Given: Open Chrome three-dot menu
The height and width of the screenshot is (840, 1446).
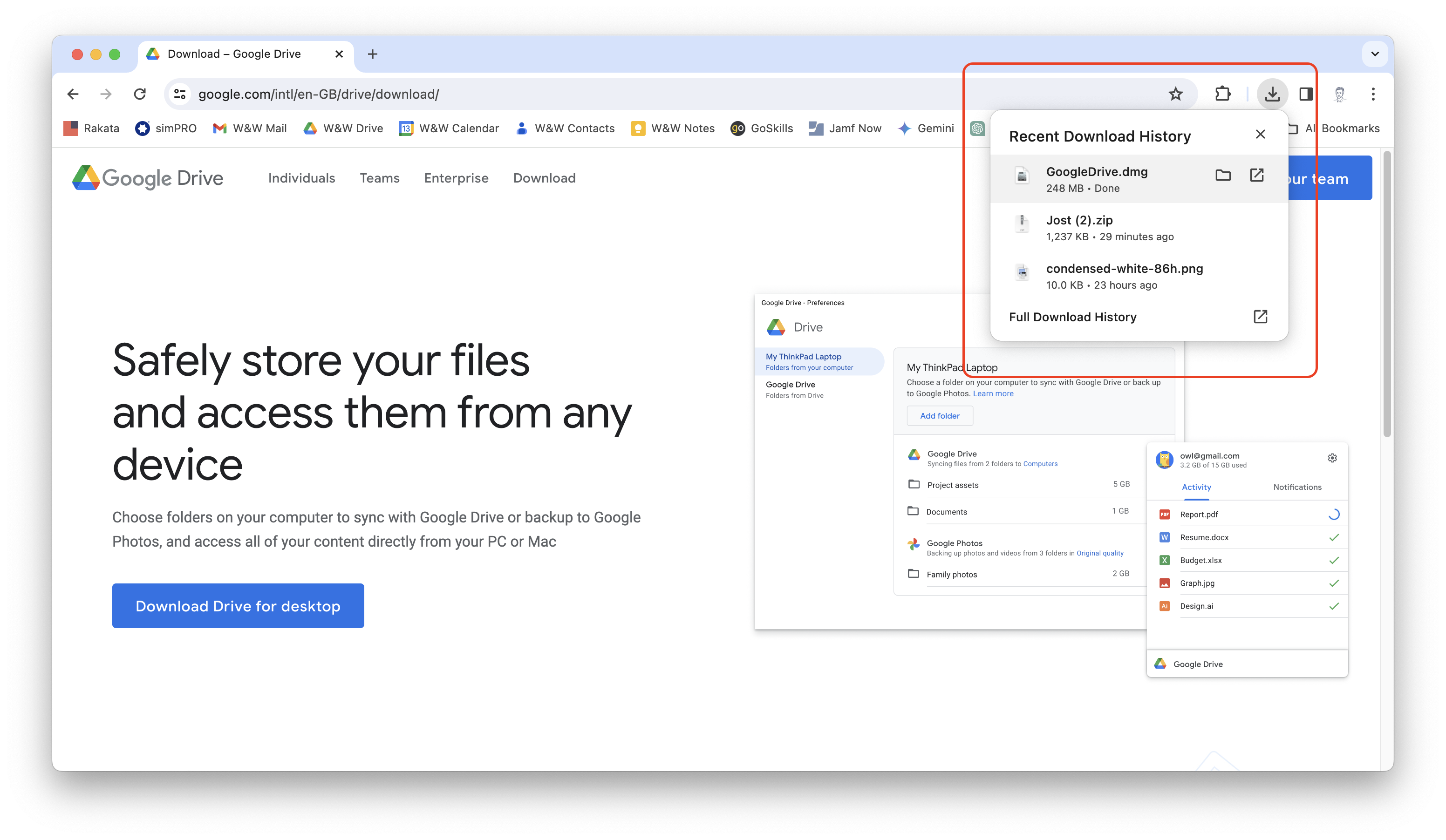Looking at the screenshot, I should point(1373,94).
